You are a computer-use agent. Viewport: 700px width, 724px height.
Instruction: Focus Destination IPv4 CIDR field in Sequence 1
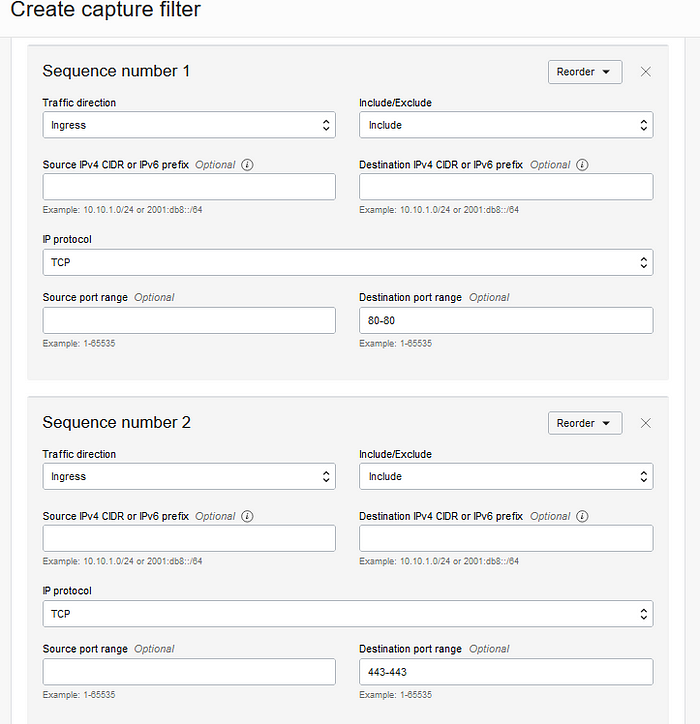(x=506, y=187)
